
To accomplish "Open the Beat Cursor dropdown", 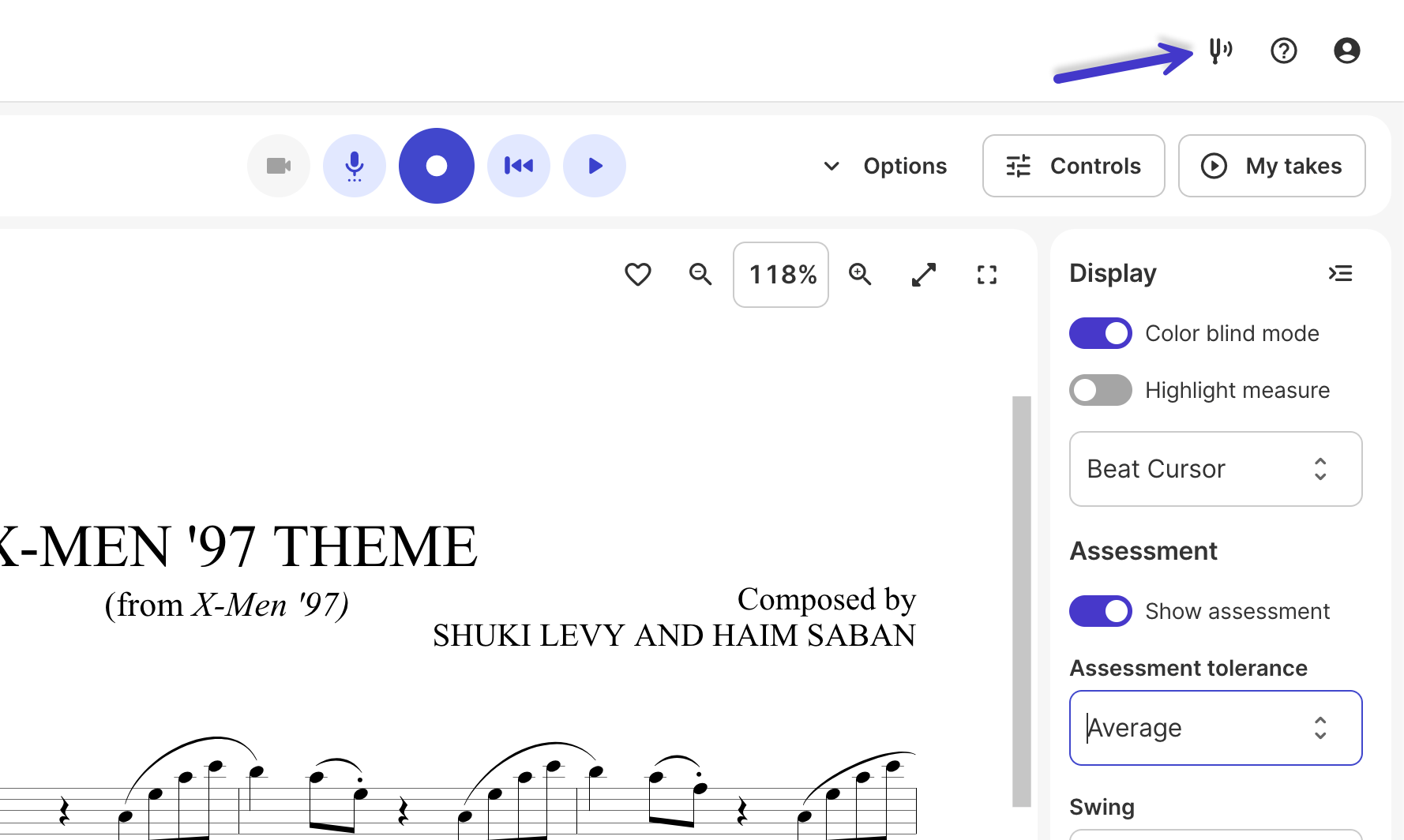I will (x=1216, y=469).
